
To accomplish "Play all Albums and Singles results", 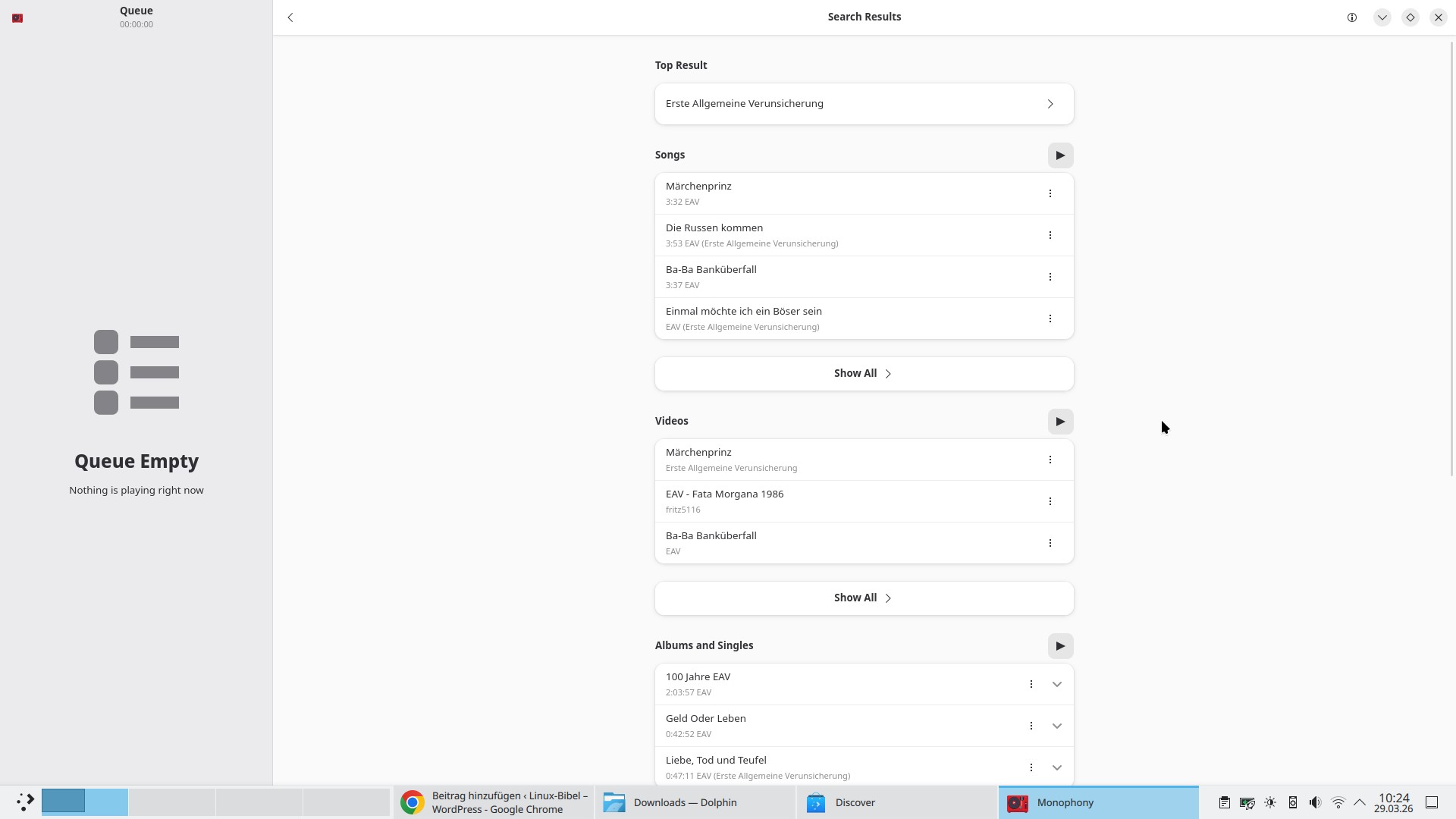I will pyautogui.click(x=1060, y=646).
